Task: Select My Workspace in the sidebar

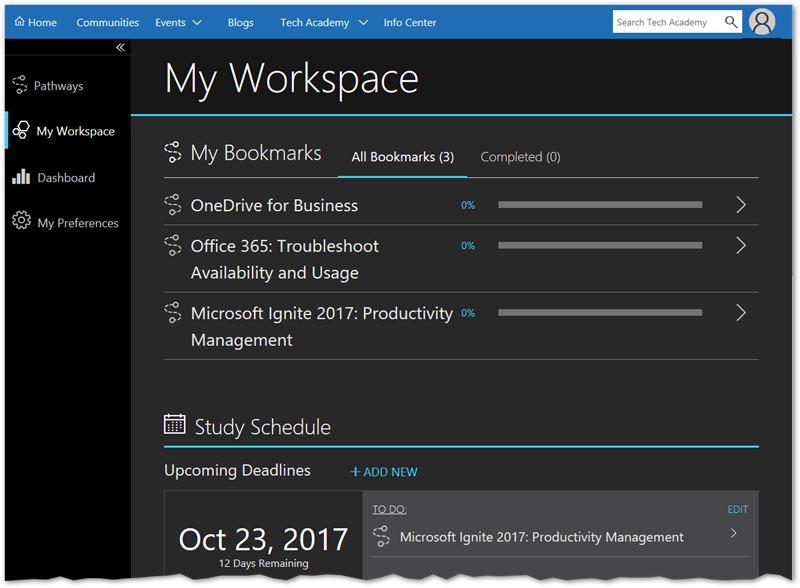Action: [76, 131]
